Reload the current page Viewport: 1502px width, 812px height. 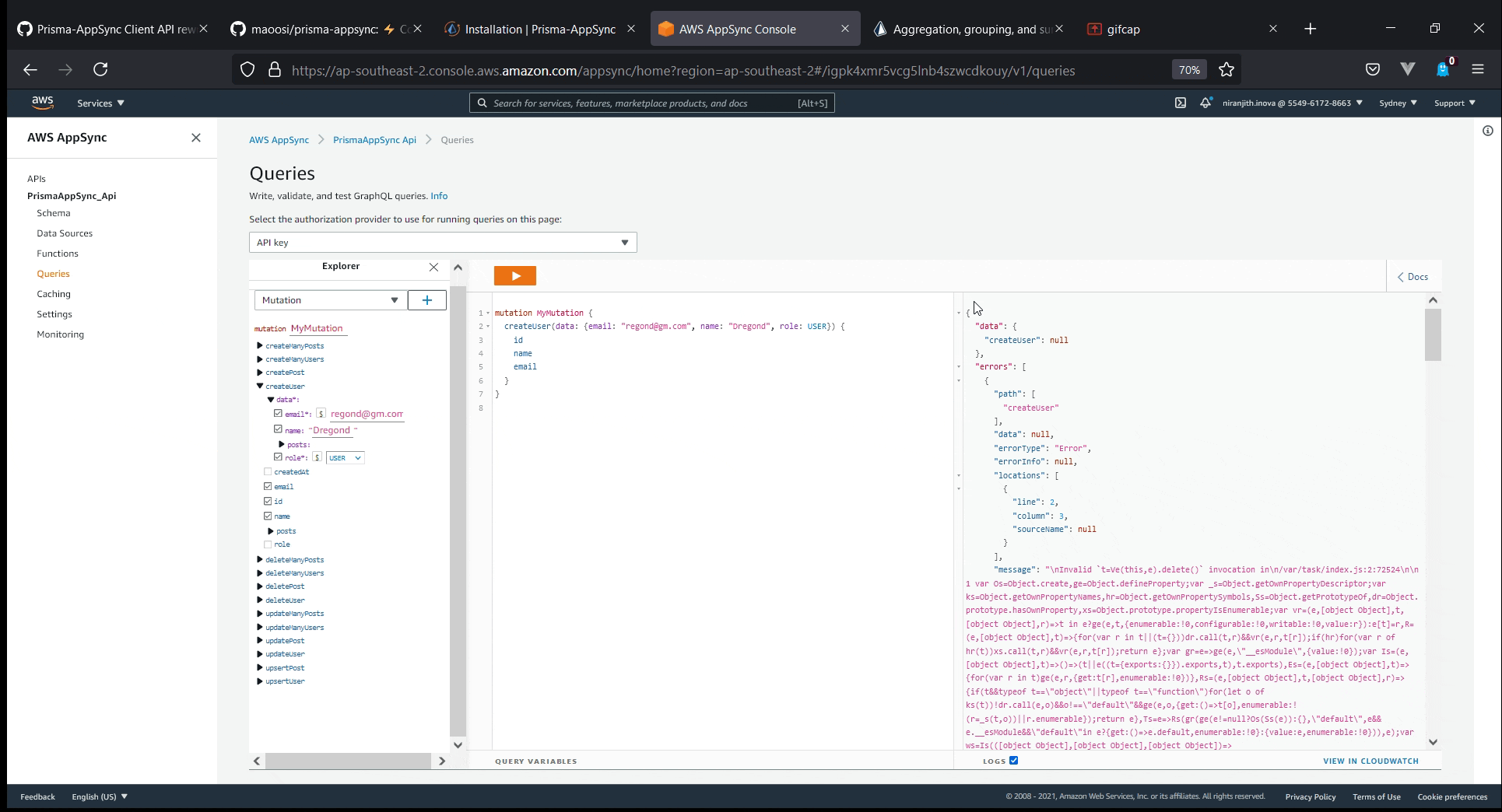pos(100,70)
